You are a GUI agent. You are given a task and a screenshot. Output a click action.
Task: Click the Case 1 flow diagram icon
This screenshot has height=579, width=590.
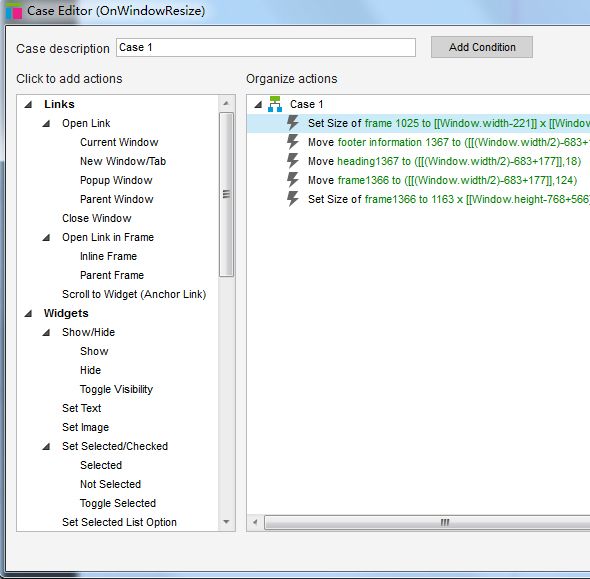(x=275, y=104)
